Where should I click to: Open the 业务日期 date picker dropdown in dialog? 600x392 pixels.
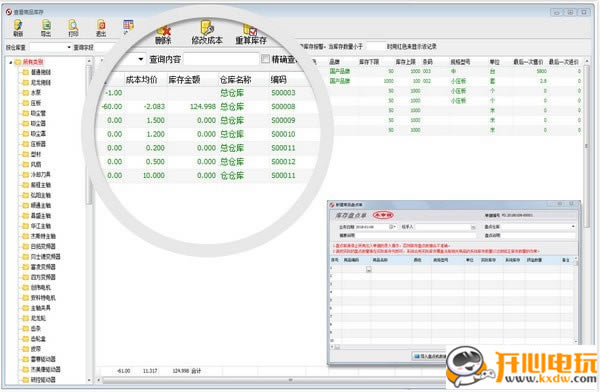pyautogui.click(x=393, y=227)
